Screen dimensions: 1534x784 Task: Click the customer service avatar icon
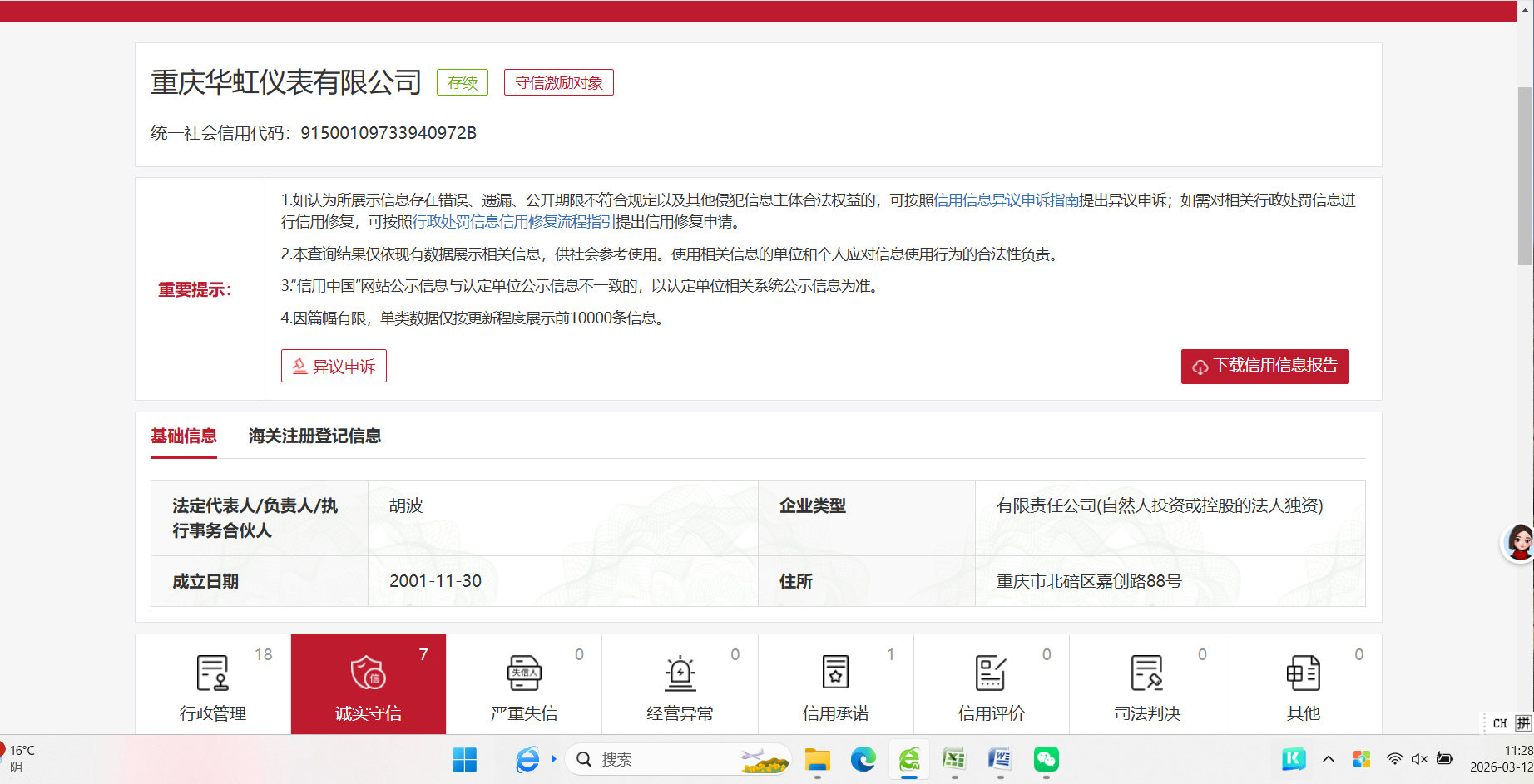[1519, 543]
